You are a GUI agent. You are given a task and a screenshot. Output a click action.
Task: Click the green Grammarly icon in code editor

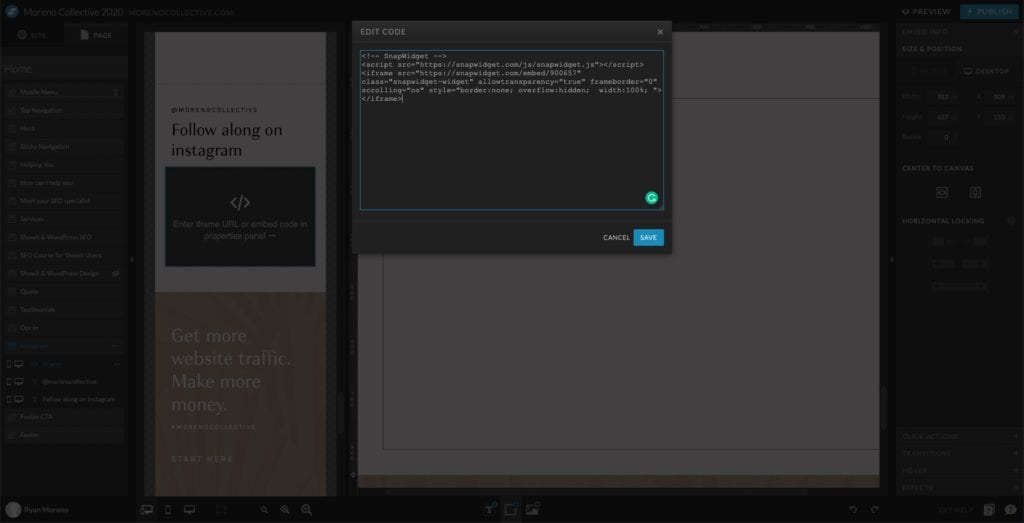652,198
